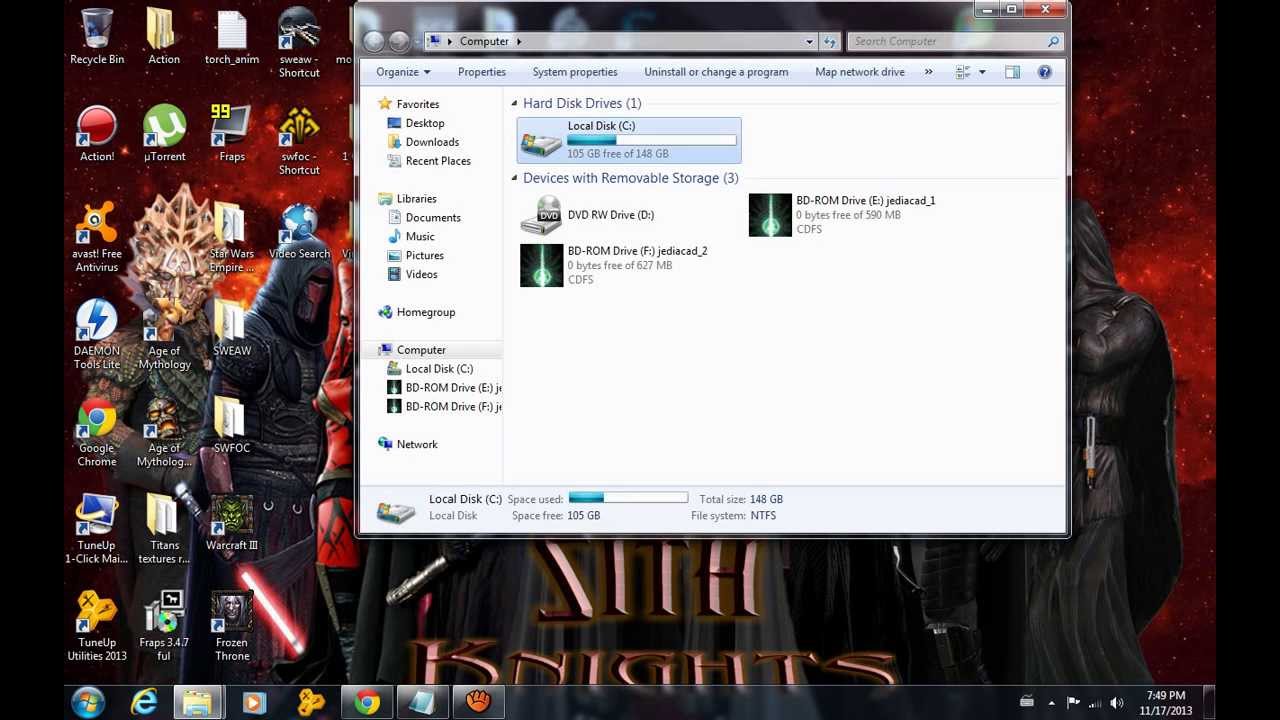Open Recent Places in sidebar
1280x720 pixels.
tap(429, 161)
